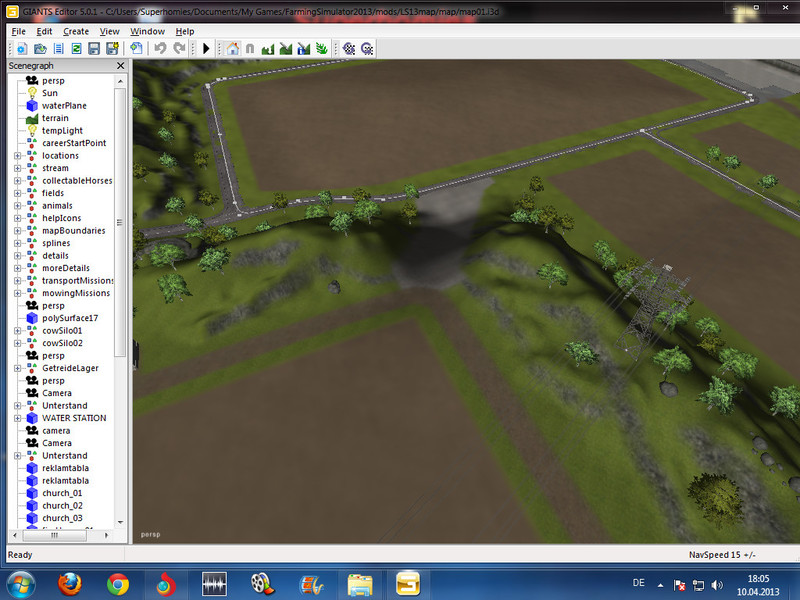800x600 pixels.
Task: Click the New scene toolbar icon
Action: click(21, 49)
